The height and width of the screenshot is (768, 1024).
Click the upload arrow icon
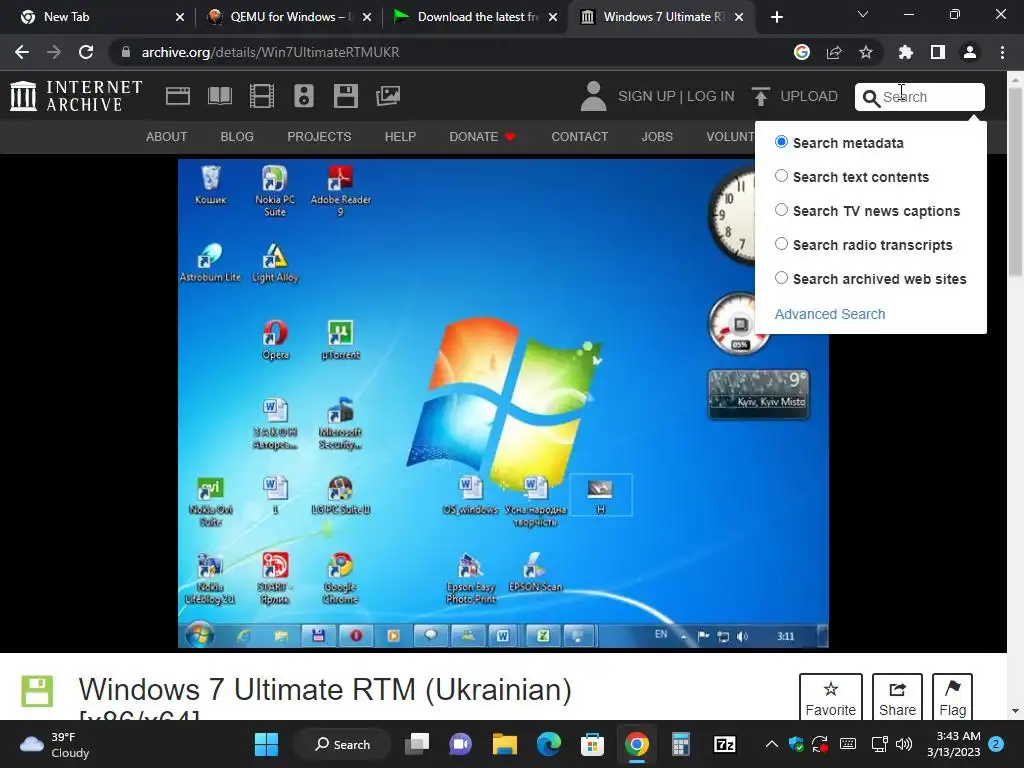[760, 96]
